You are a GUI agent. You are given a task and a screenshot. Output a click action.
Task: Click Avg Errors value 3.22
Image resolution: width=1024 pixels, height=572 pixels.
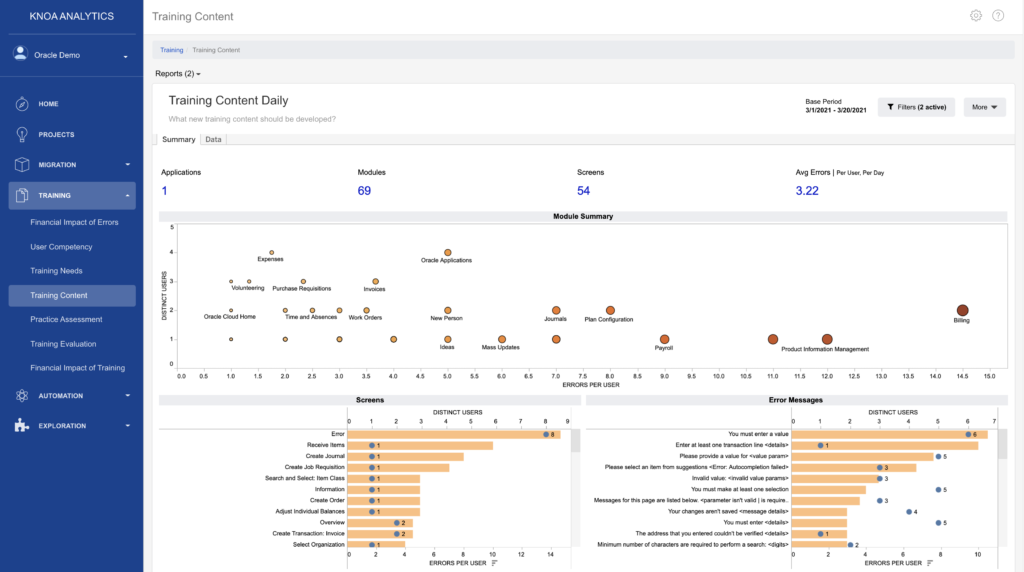[x=807, y=191]
